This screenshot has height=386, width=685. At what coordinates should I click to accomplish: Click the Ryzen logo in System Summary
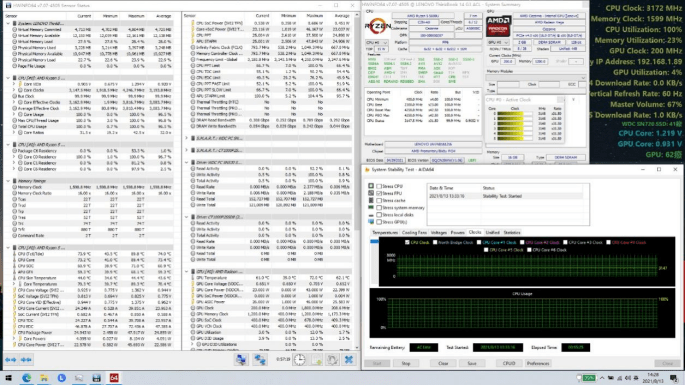(377, 27)
